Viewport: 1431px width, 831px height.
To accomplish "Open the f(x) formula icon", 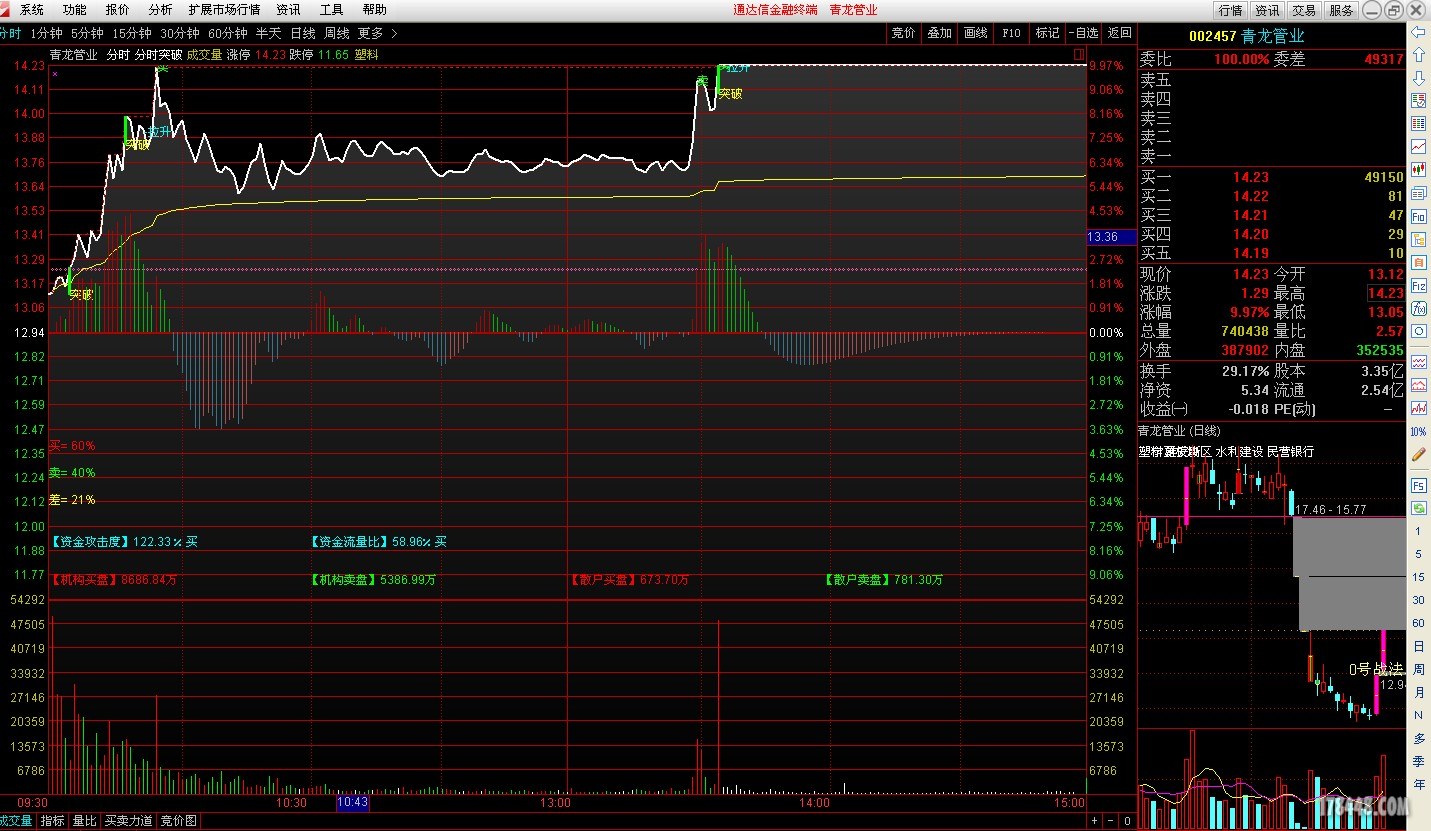I will pyautogui.click(x=1418, y=308).
